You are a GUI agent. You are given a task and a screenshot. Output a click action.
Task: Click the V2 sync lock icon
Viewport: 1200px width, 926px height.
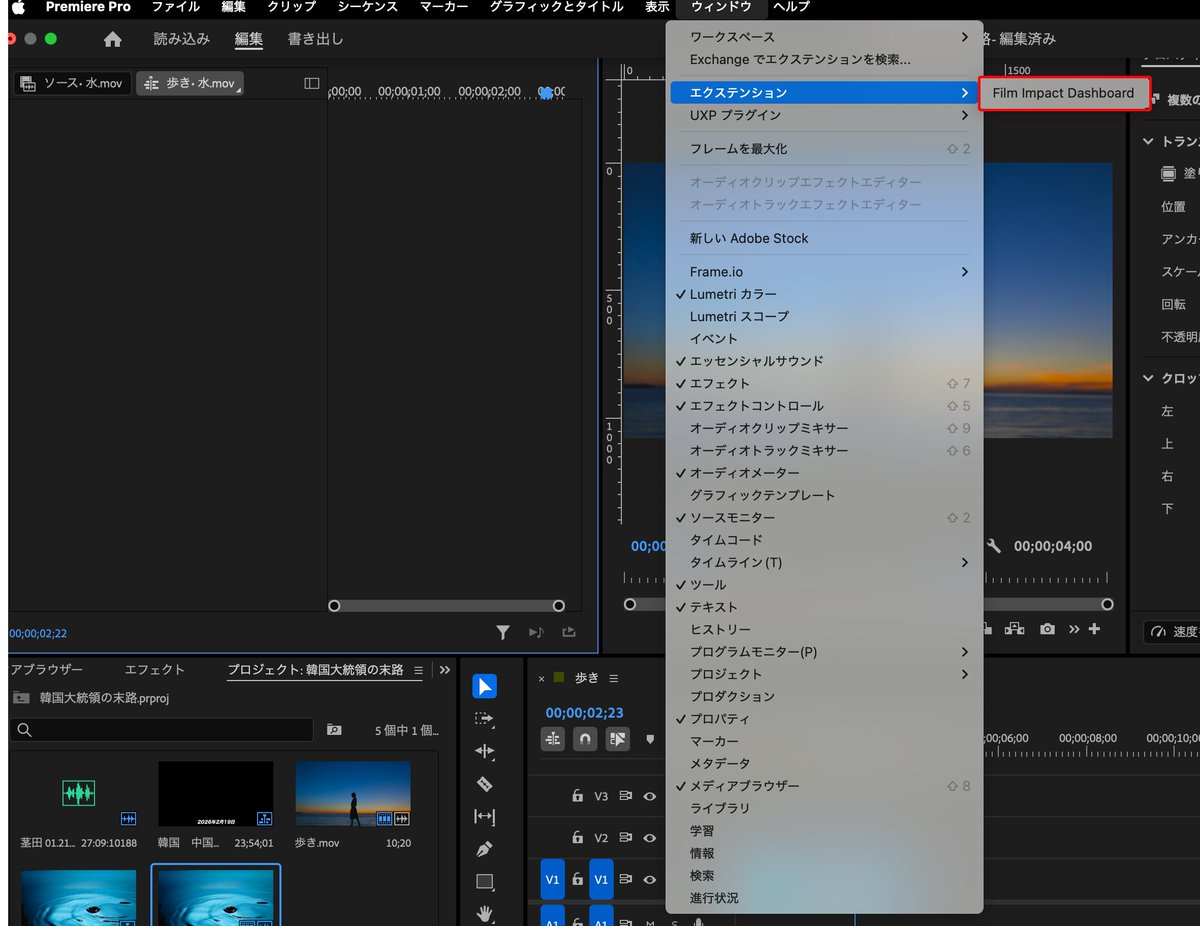(x=625, y=838)
